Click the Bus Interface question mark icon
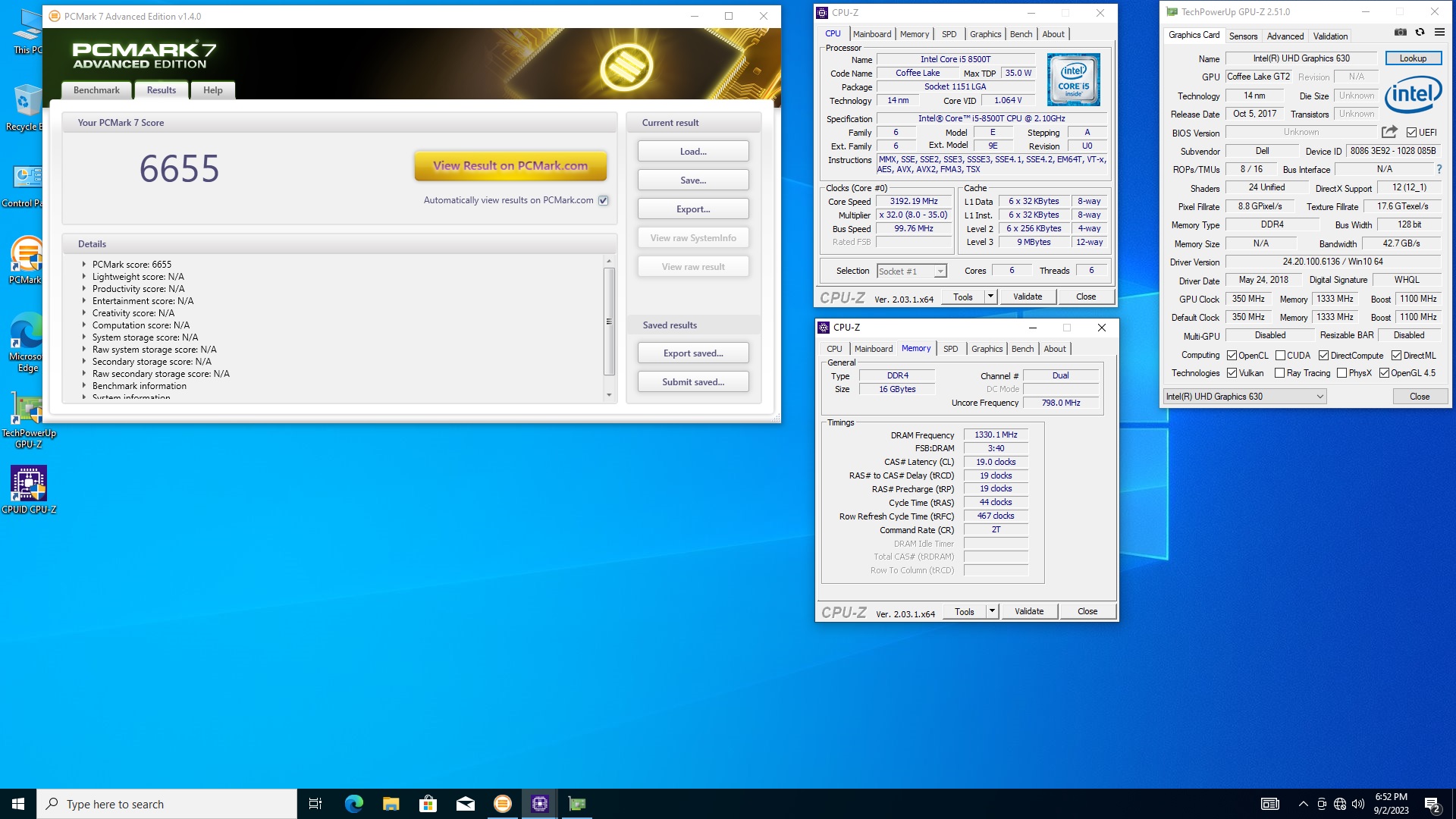The height and width of the screenshot is (819, 1456). point(1439,169)
